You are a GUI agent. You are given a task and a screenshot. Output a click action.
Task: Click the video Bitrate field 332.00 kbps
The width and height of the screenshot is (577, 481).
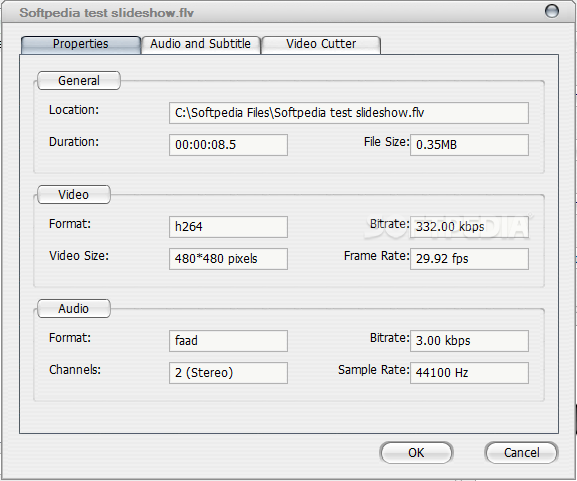(x=469, y=227)
